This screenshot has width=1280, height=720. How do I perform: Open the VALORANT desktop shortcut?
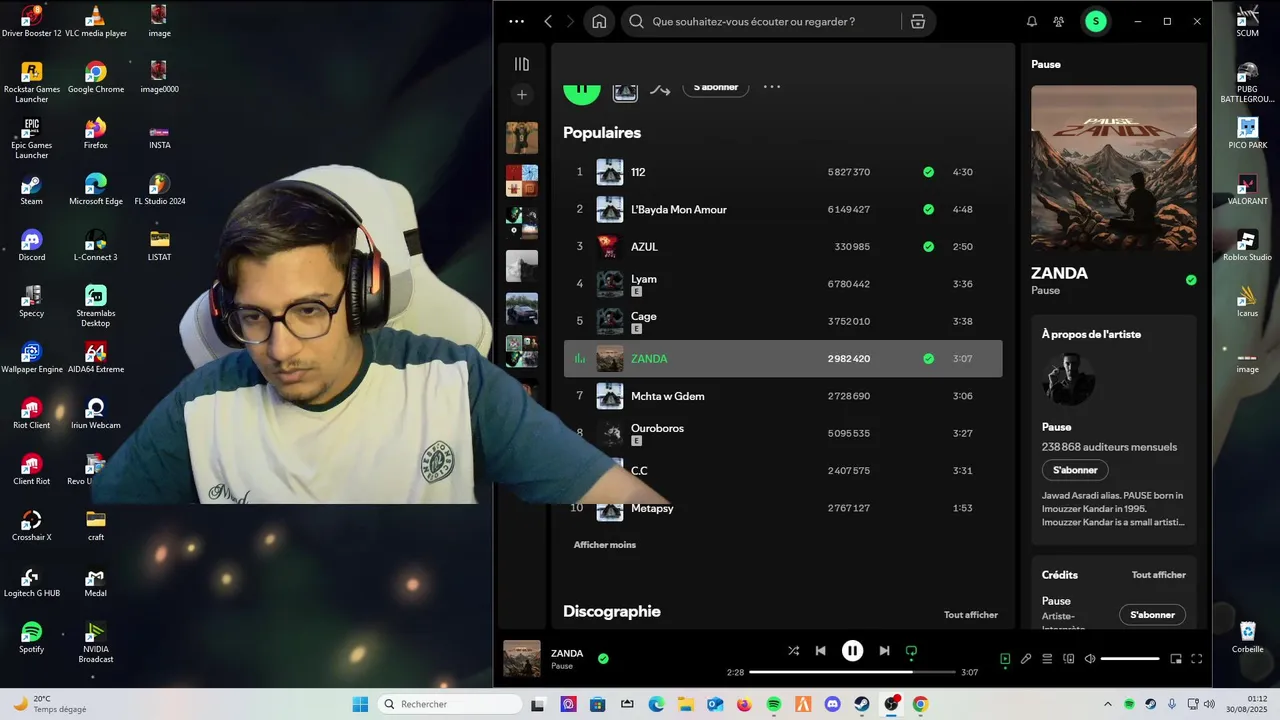1247,190
